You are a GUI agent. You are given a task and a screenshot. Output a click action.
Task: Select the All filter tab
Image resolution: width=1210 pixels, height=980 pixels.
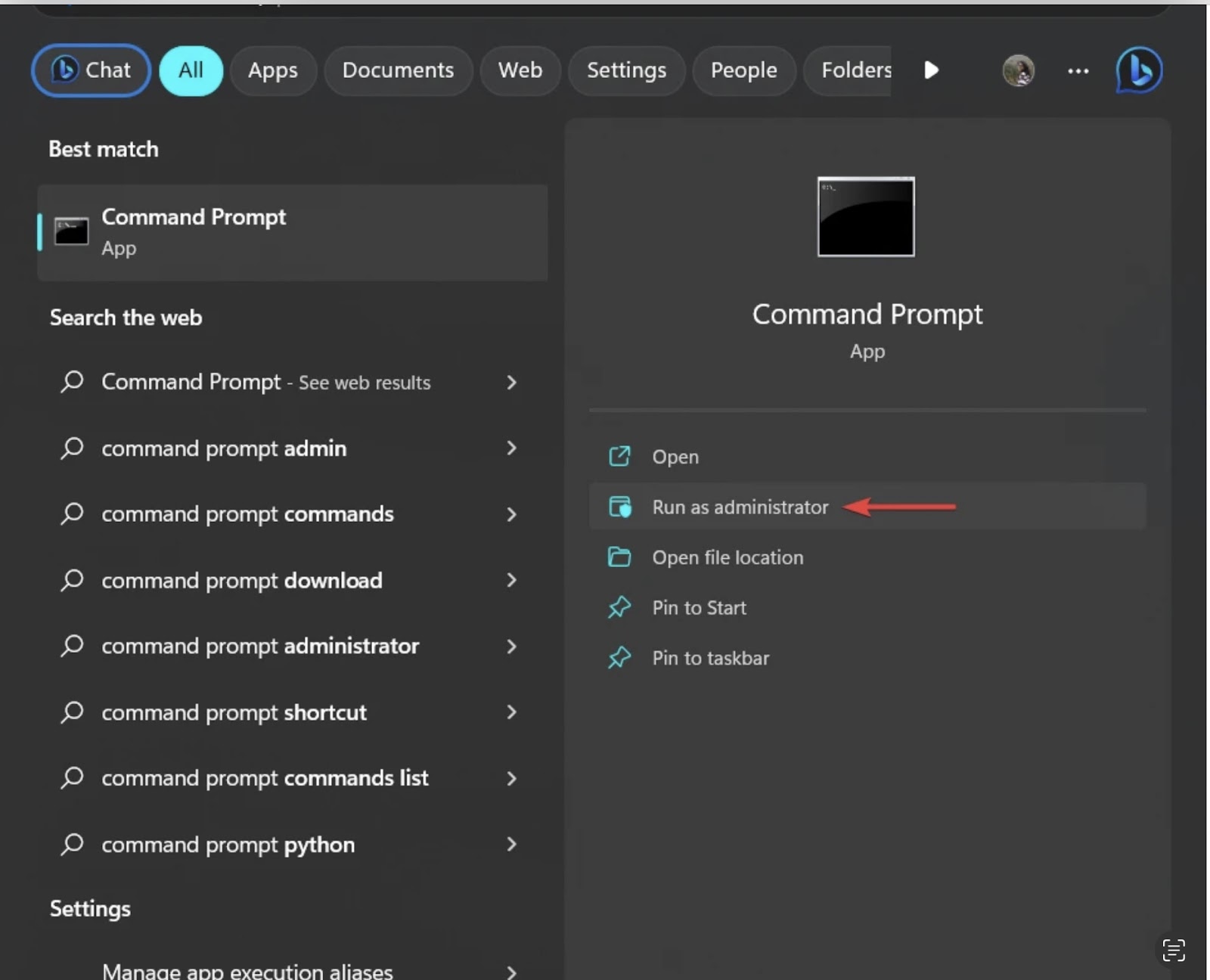pos(191,70)
